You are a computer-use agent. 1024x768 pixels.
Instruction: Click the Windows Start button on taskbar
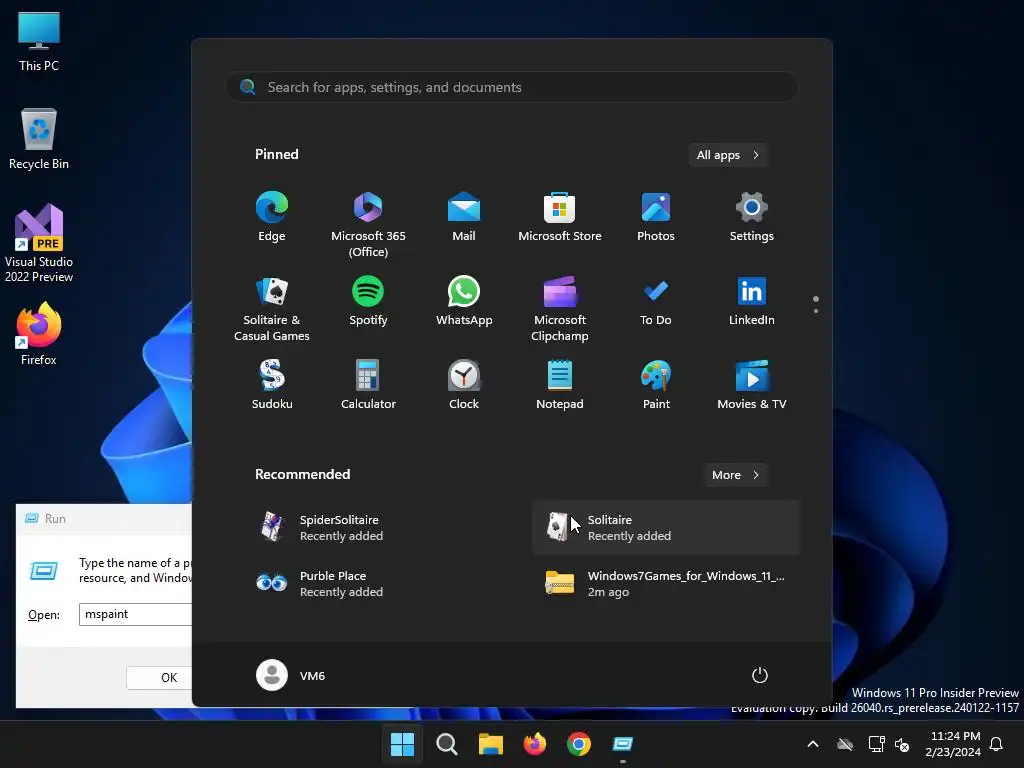(402, 744)
